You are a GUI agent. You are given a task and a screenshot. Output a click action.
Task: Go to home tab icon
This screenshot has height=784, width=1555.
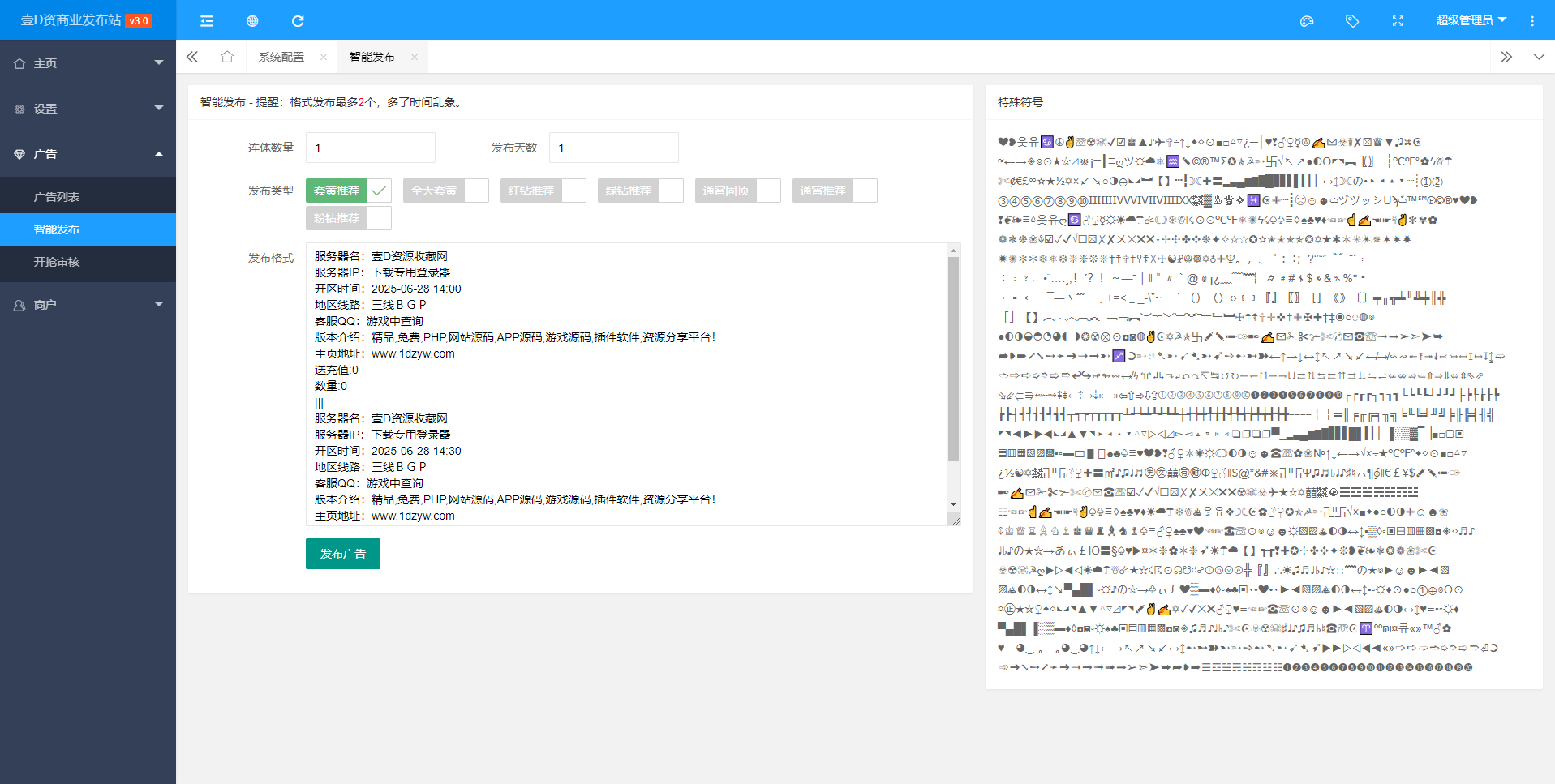227,57
